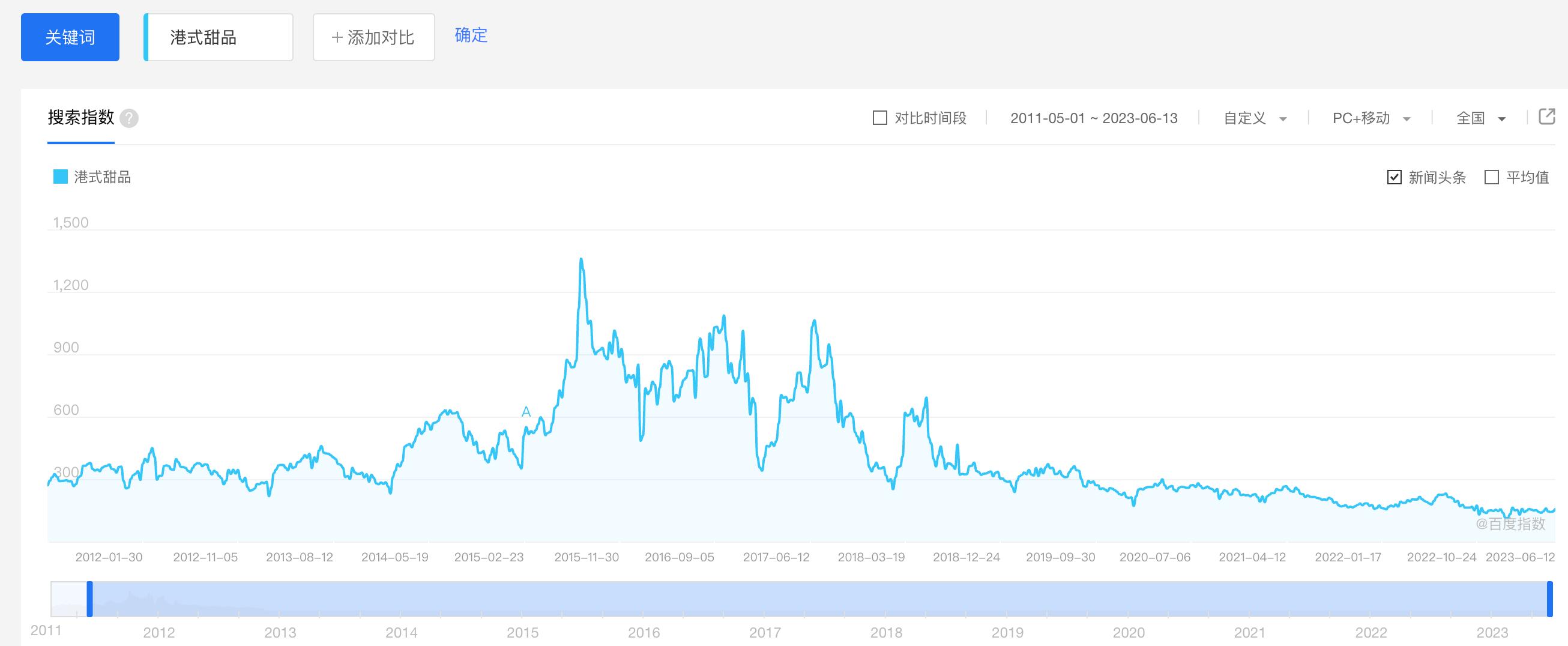The image size is (1568, 646).
Task: Open the PC+移动 device dropdown
Action: click(1370, 118)
